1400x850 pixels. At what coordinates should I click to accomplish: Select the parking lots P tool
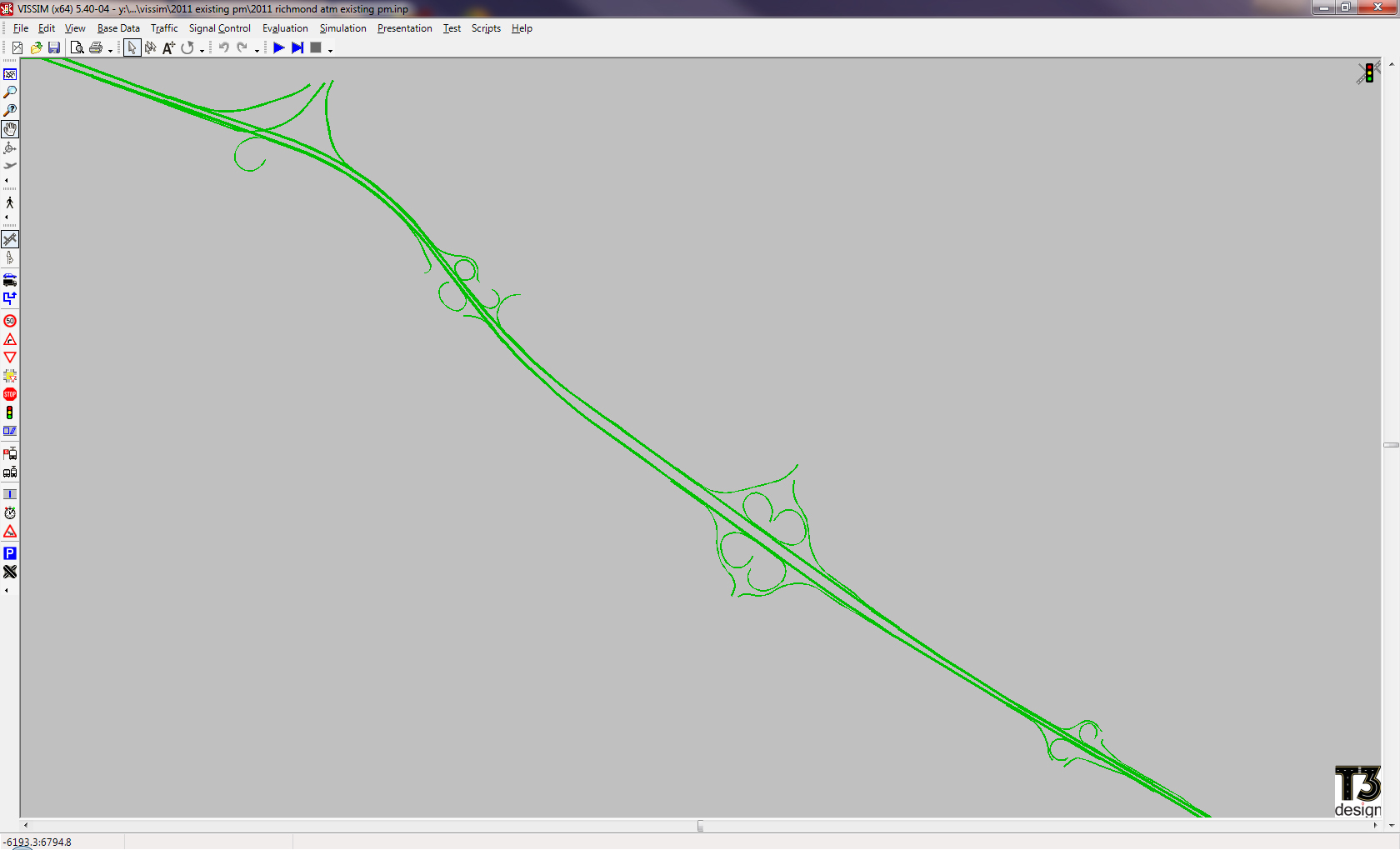point(10,553)
